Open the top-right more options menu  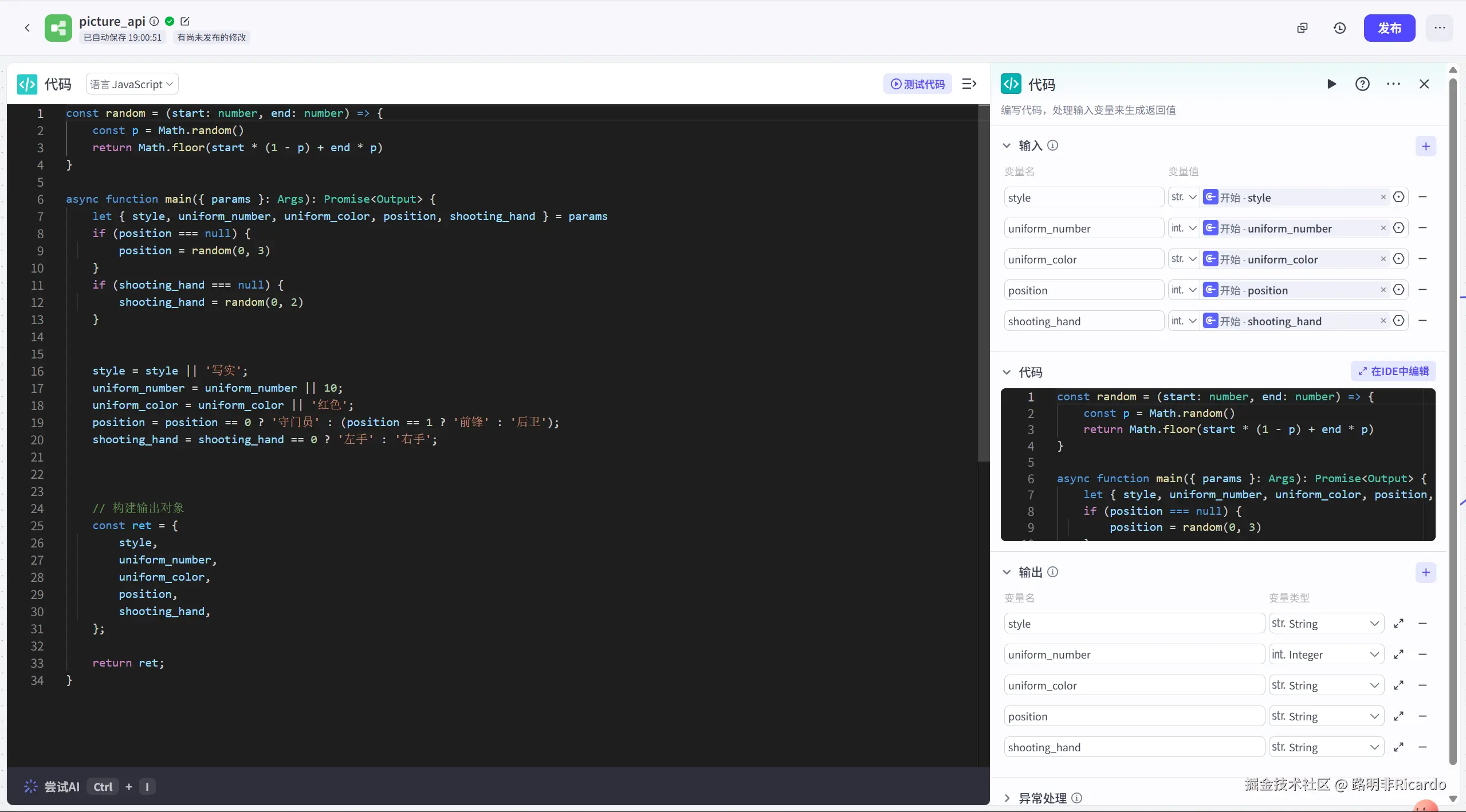(x=1439, y=28)
